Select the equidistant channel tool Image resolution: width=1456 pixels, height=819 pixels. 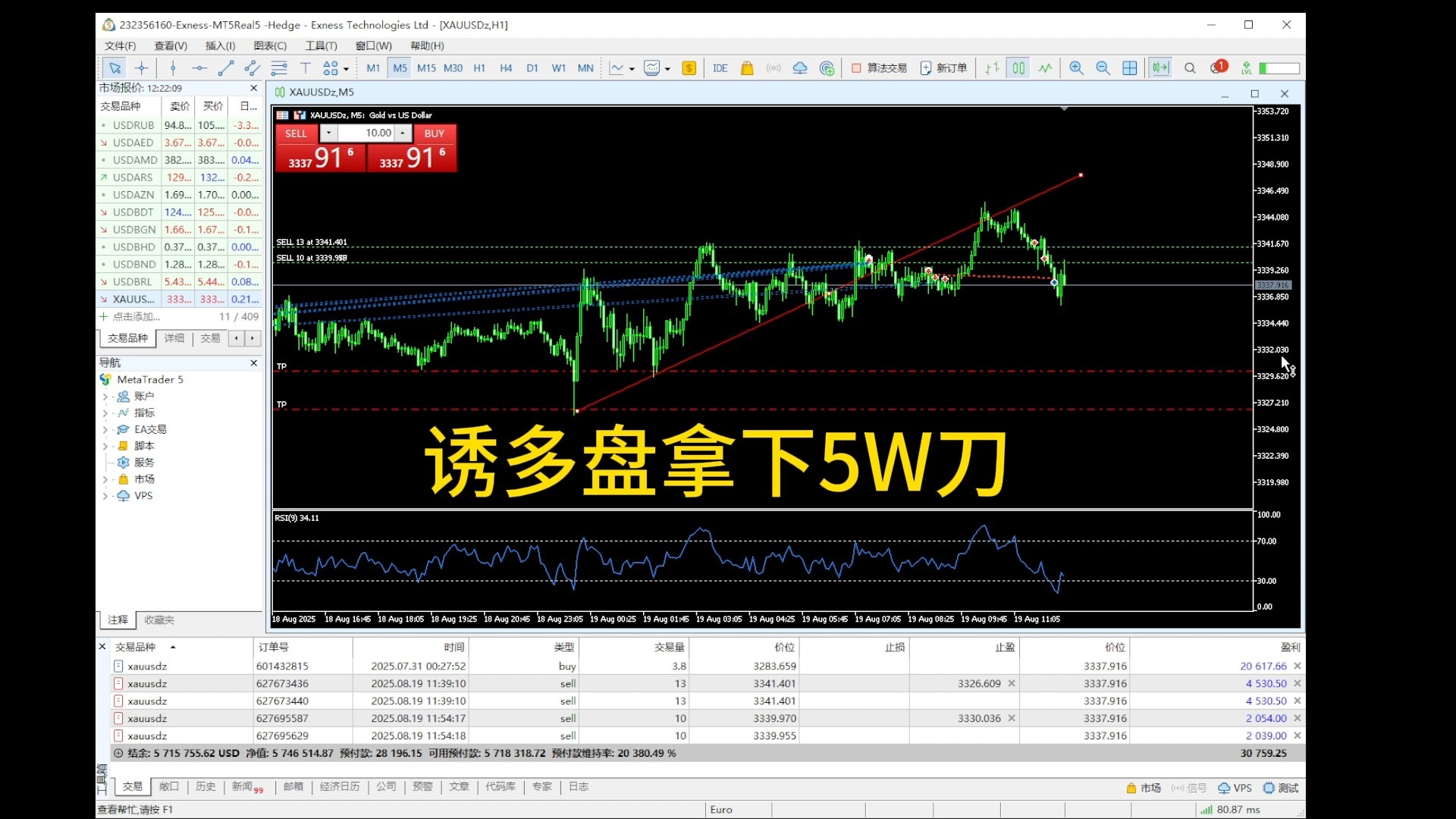click(252, 68)
